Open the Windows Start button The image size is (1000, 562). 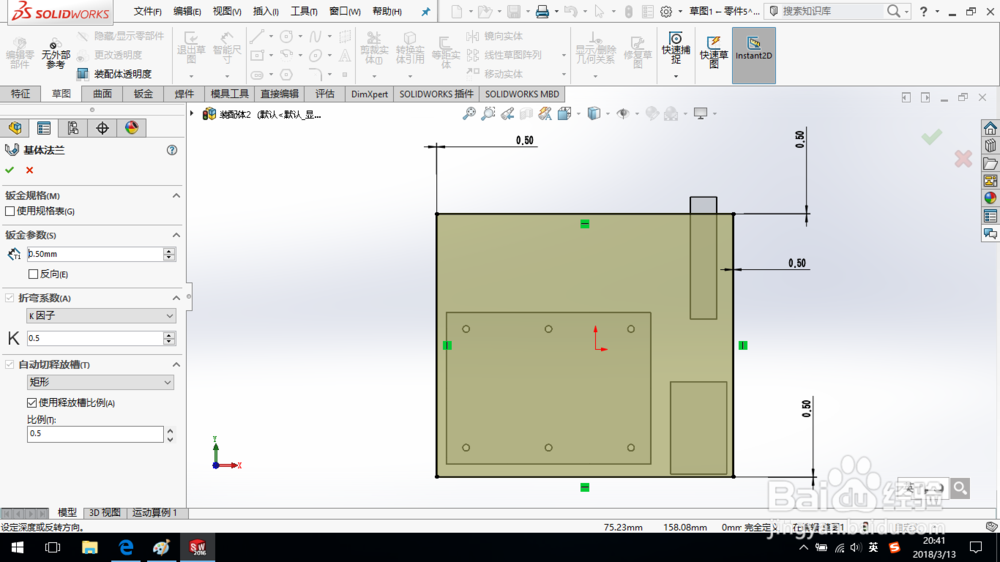(17, 547)
